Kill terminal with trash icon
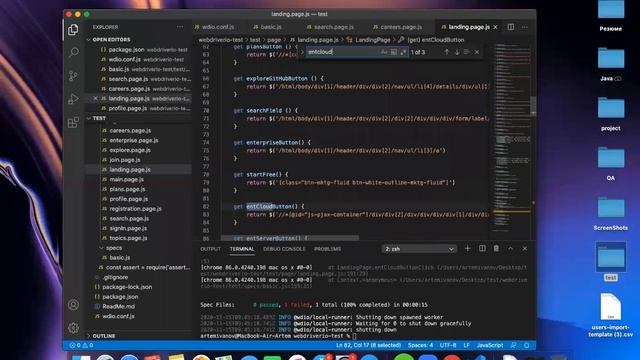 (x=496, y=249)
